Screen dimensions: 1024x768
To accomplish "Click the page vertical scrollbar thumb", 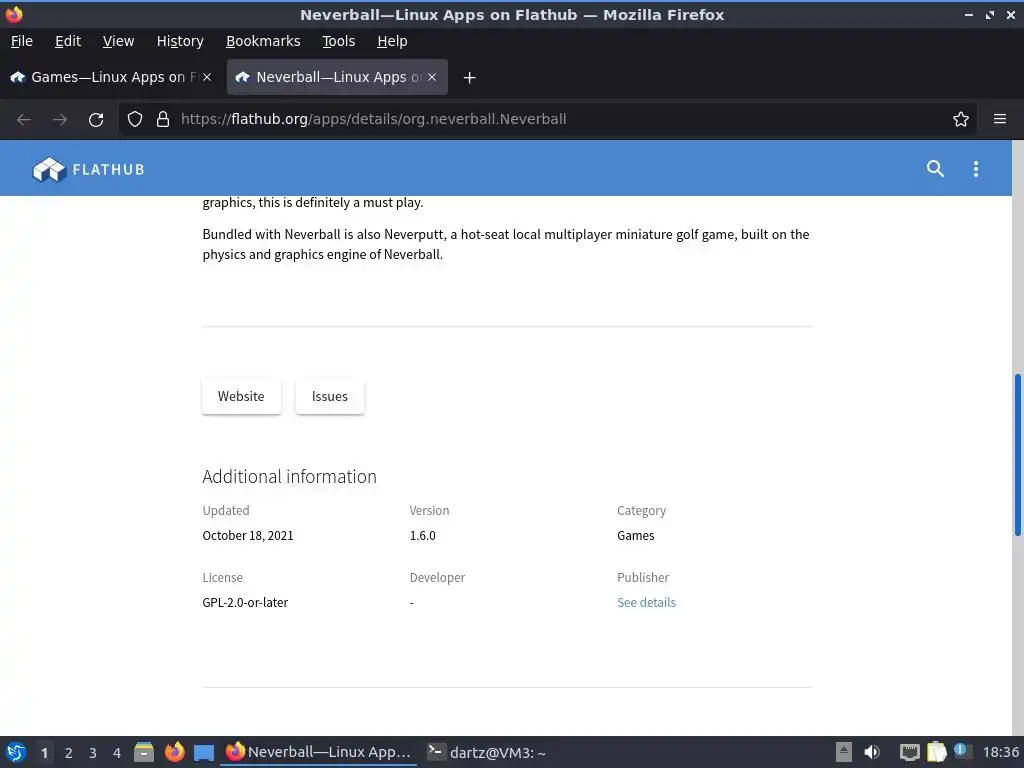I will (x=1017, y=455).
